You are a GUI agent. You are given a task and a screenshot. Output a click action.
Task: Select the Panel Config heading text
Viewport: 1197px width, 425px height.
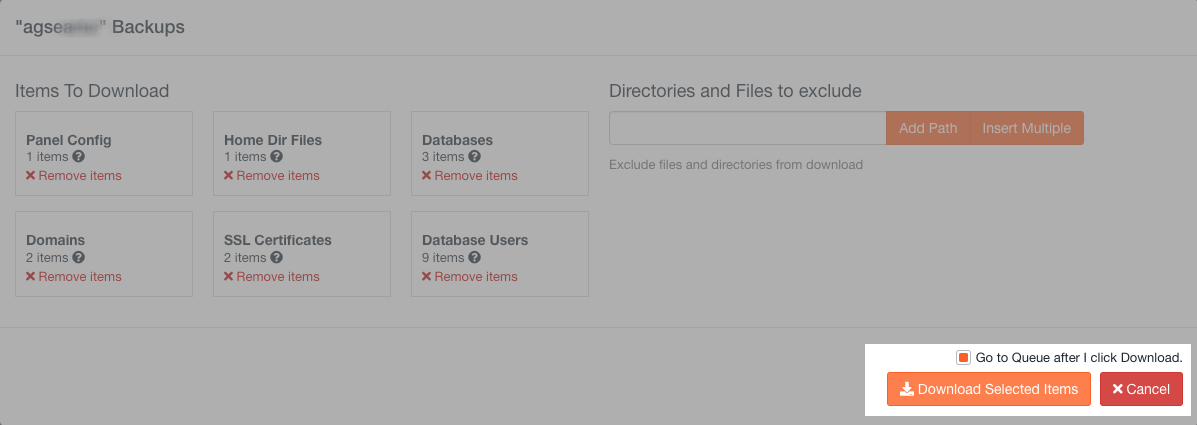tap(69, 140)
